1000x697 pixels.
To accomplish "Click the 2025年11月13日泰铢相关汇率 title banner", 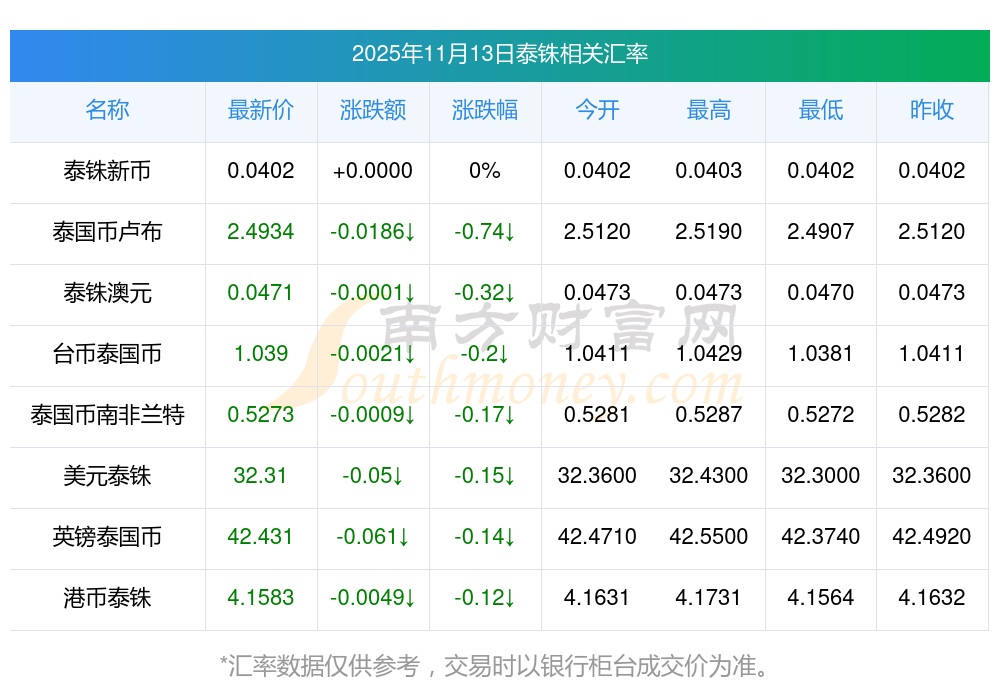I will [x=499, y=54].
